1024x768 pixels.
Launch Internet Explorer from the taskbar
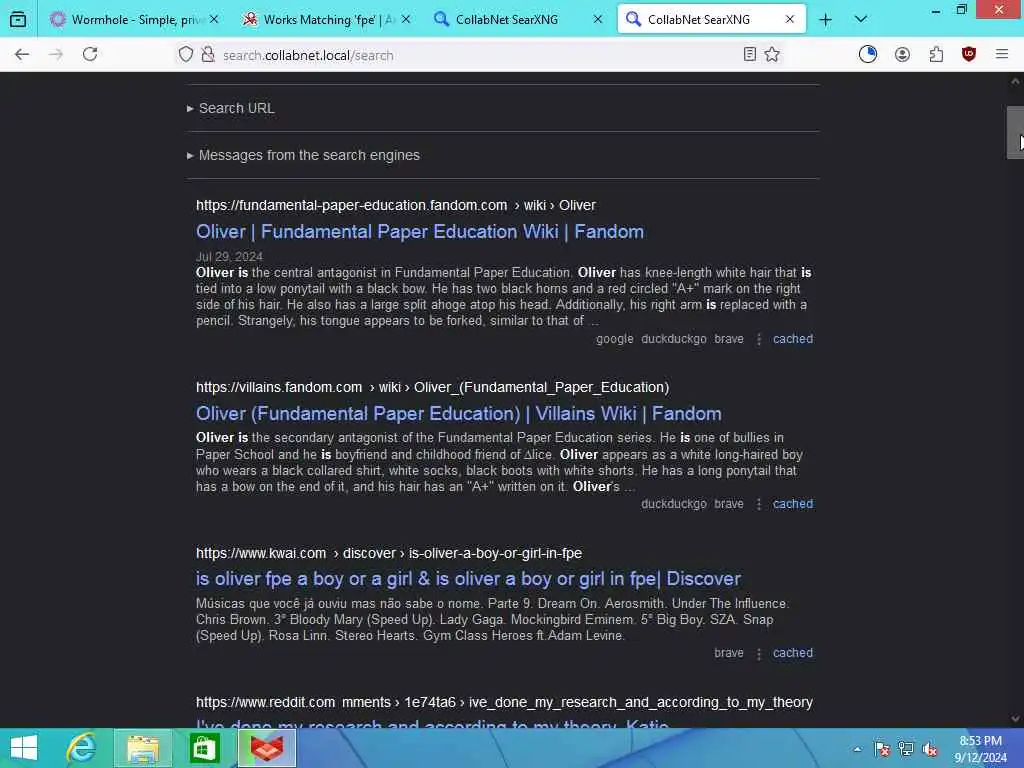(x=82, y=748)
